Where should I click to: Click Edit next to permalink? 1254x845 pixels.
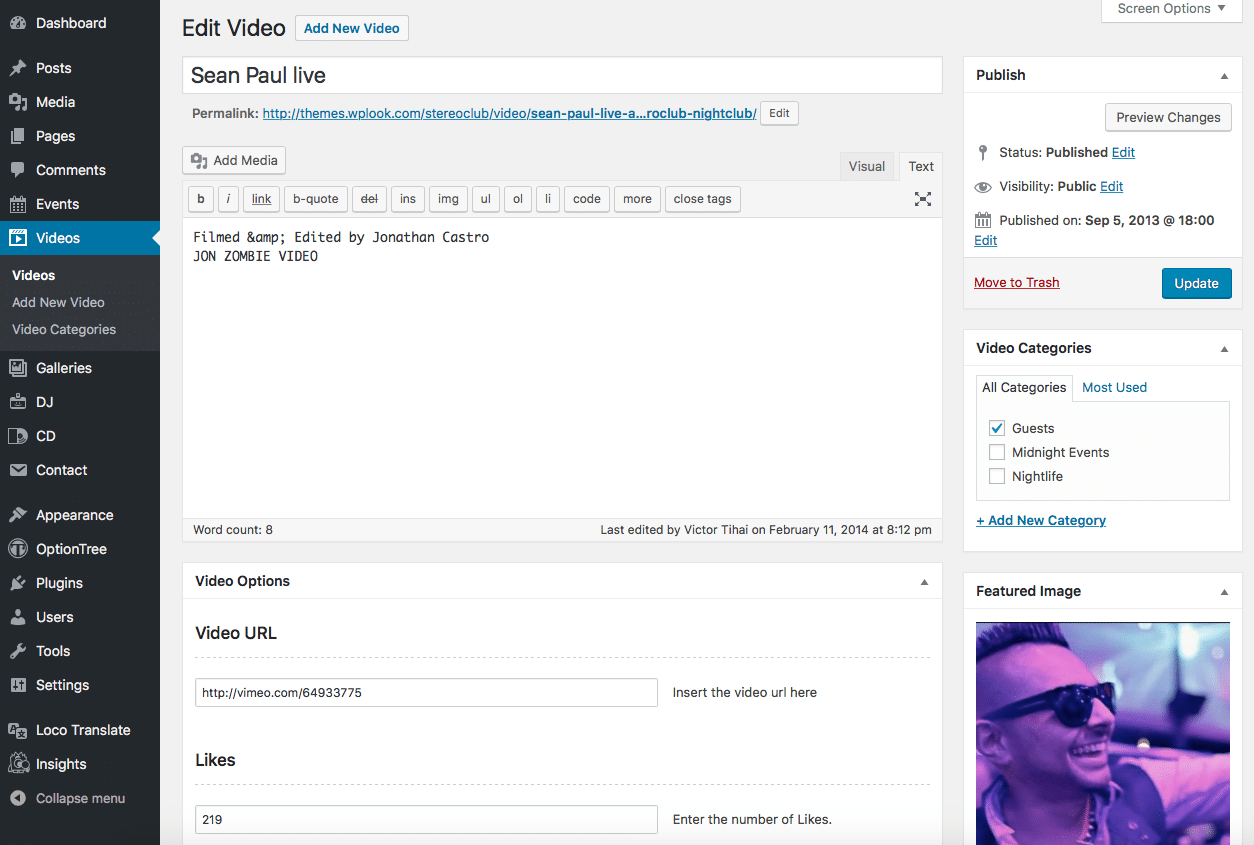[x=779, y=113]
